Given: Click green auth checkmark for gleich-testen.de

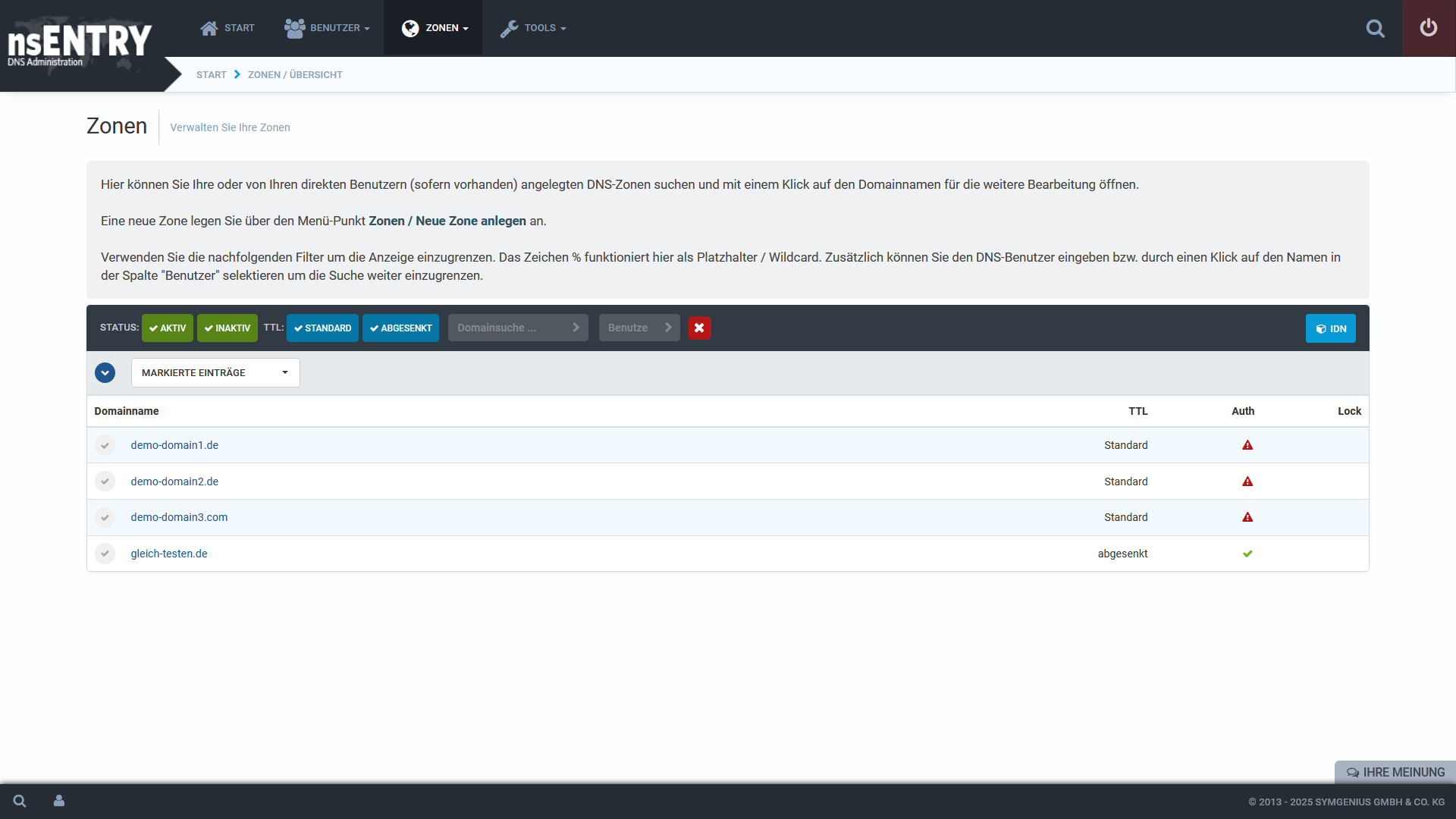Looking at the screenshot, I should [x=1247, y=554].
